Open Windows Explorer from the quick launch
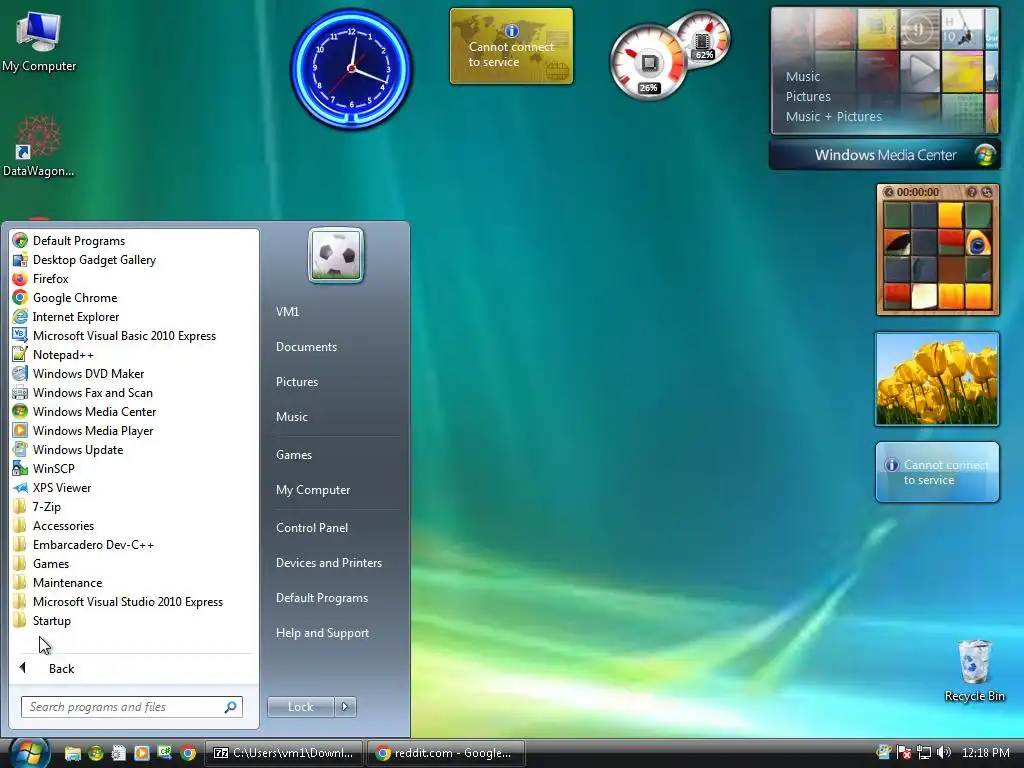This screenshot has height=768, width=1024. pos(72,754)
